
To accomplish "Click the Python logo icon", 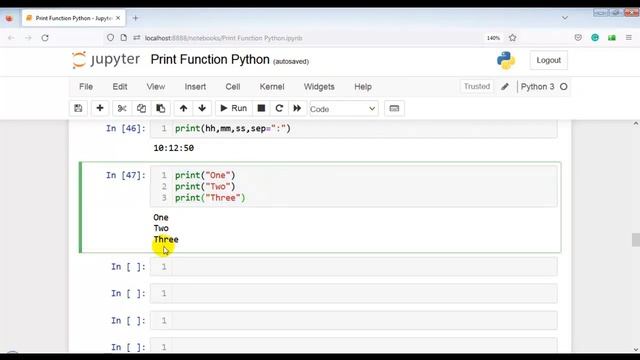I will pos(506,60).
